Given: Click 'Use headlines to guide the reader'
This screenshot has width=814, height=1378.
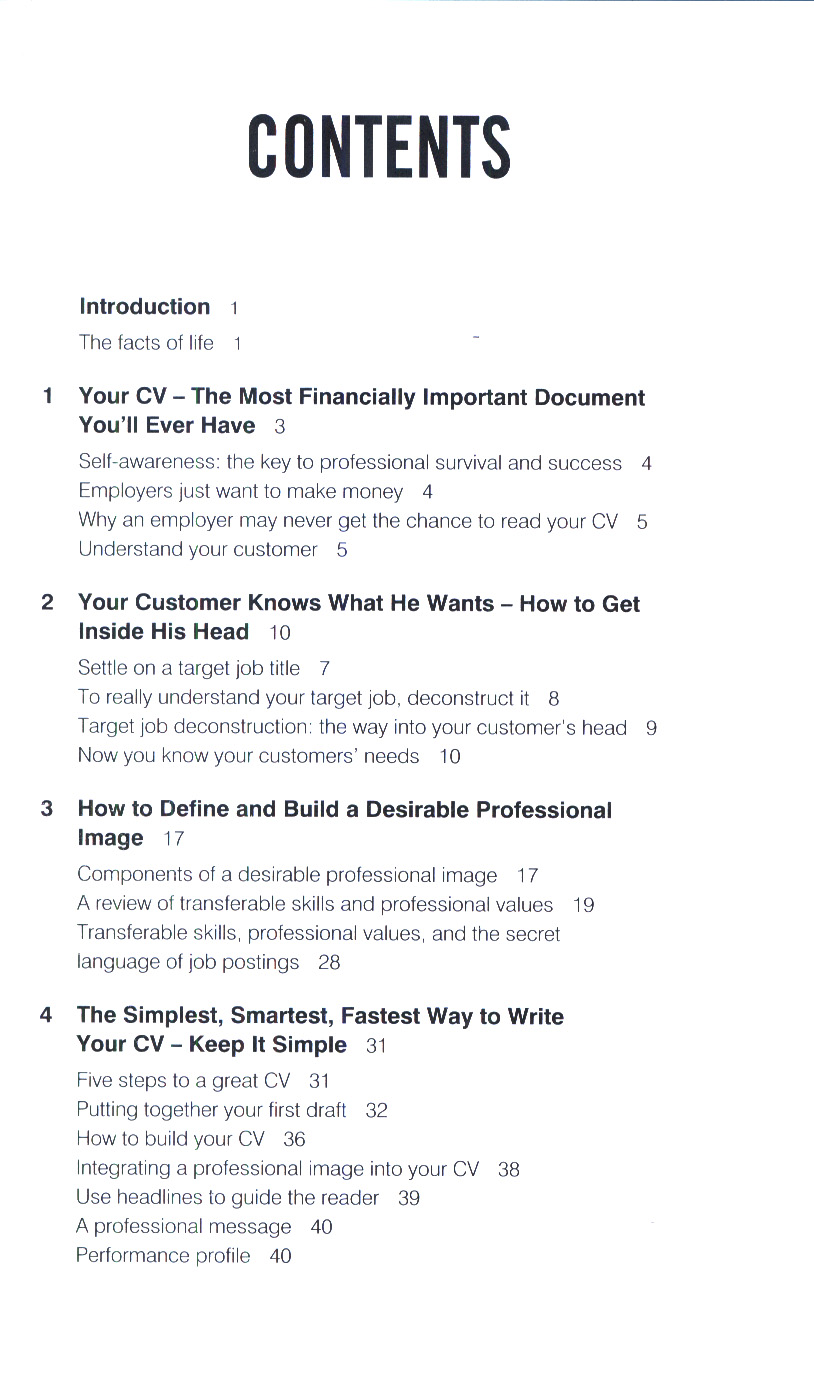Looking at the screenshot, I should click(x=228, y=1198).
